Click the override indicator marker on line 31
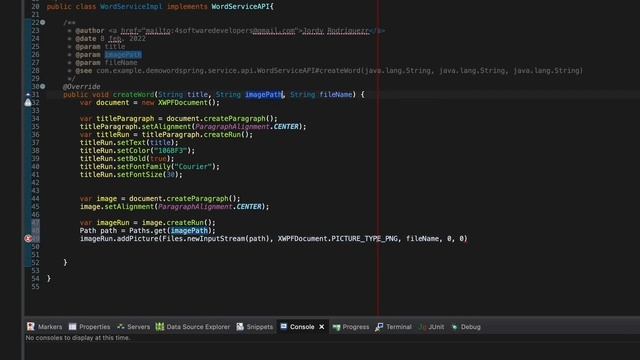The width and height of the screenshot is (640, 360). click(28, 95)
